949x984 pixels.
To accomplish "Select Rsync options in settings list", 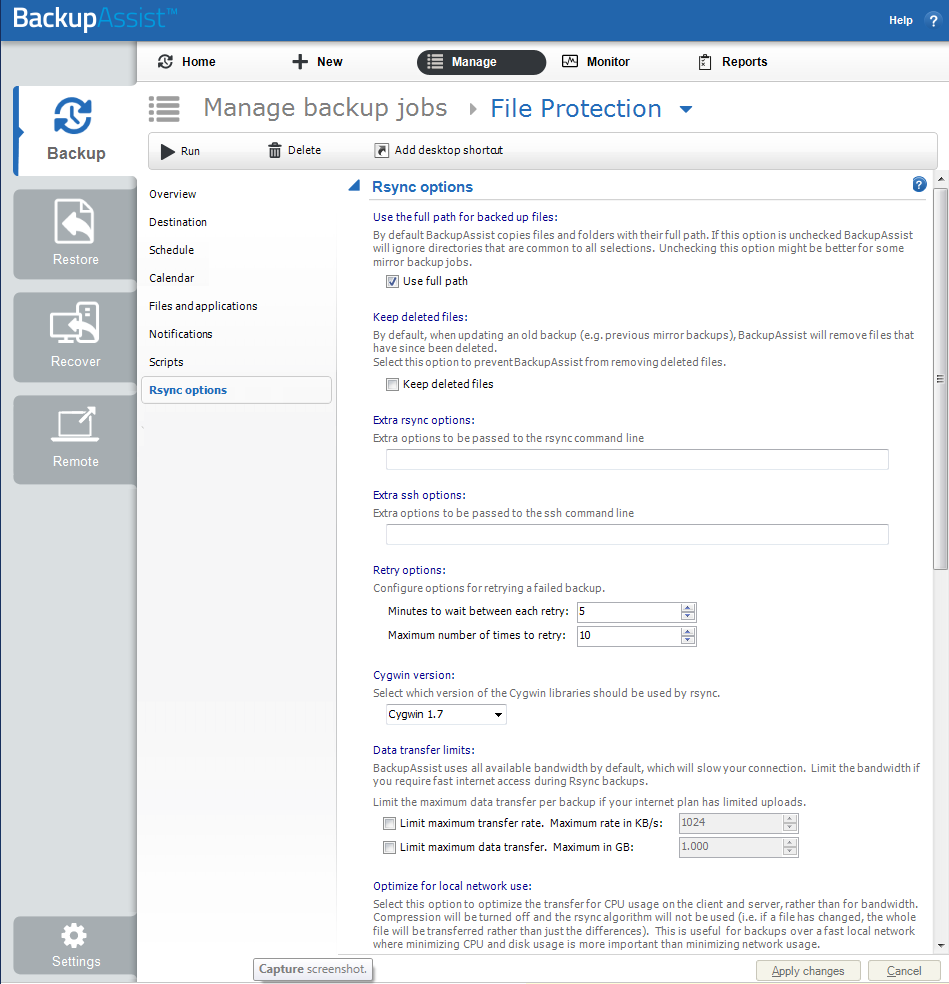I will pyautogui.click(x=236, y=390).
